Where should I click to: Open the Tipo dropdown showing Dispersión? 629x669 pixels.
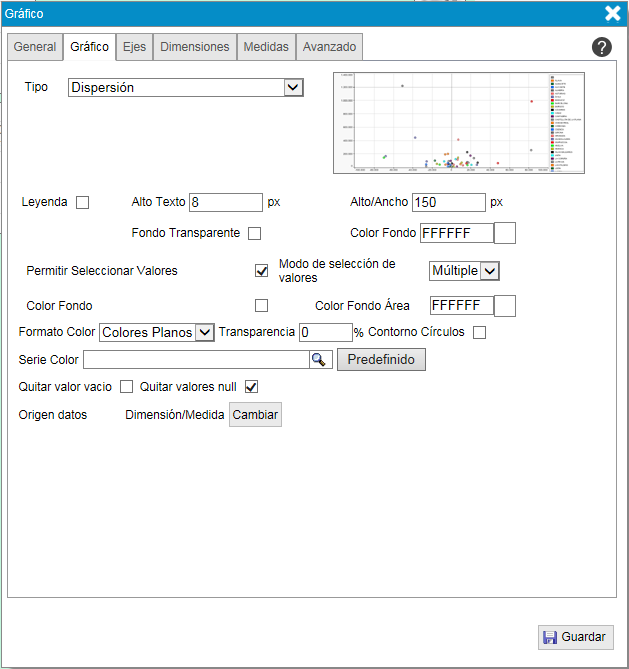[x=186, y=88]
